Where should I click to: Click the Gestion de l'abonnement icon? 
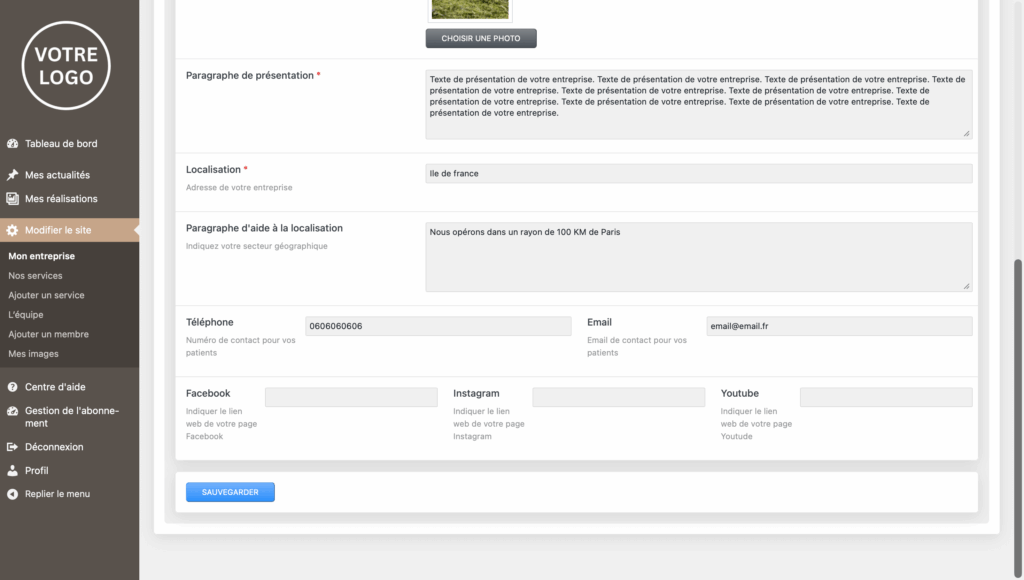(x=13, y=411)
